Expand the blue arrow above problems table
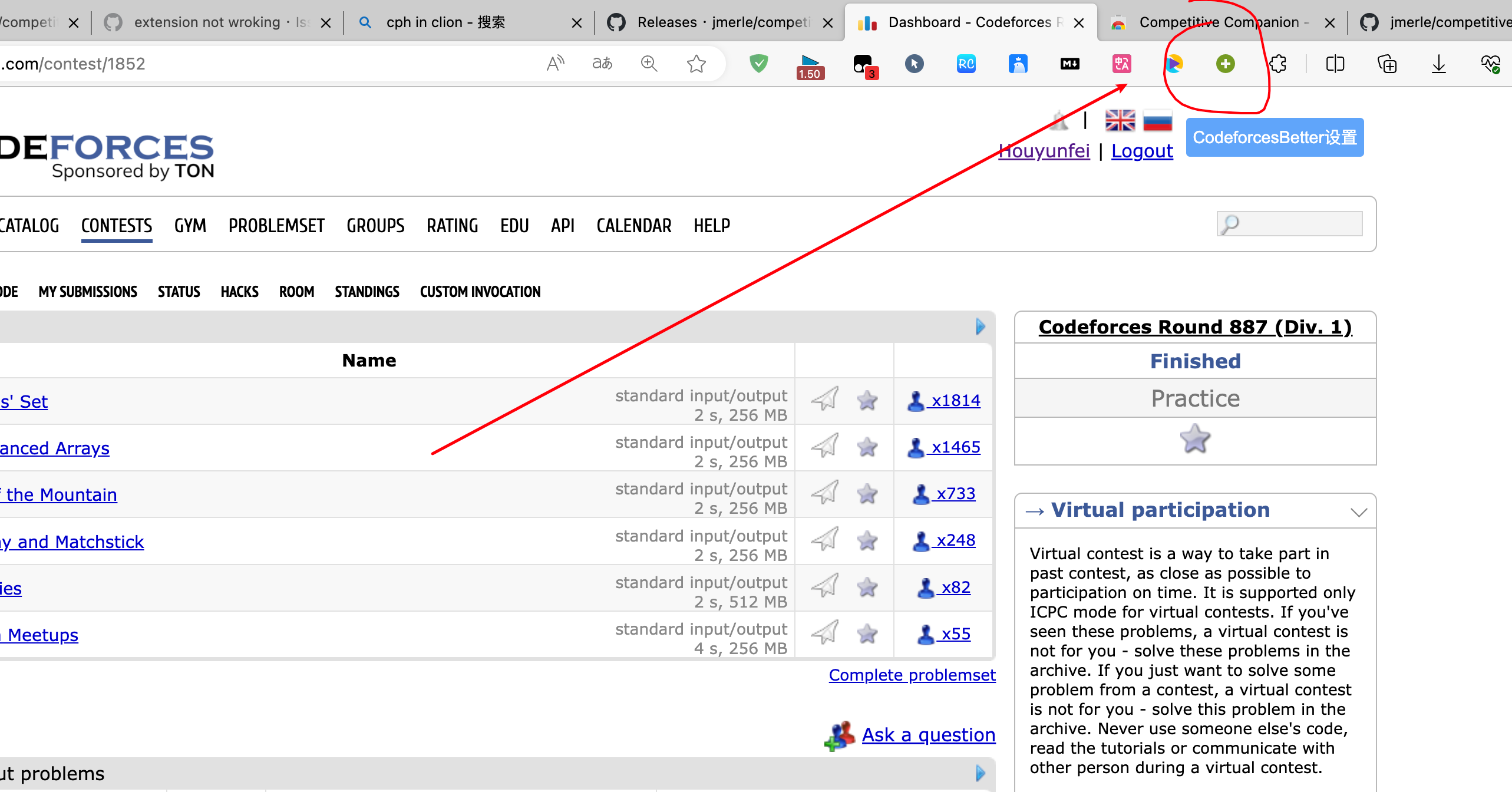Screen dimensions: 1512x792 981,326
